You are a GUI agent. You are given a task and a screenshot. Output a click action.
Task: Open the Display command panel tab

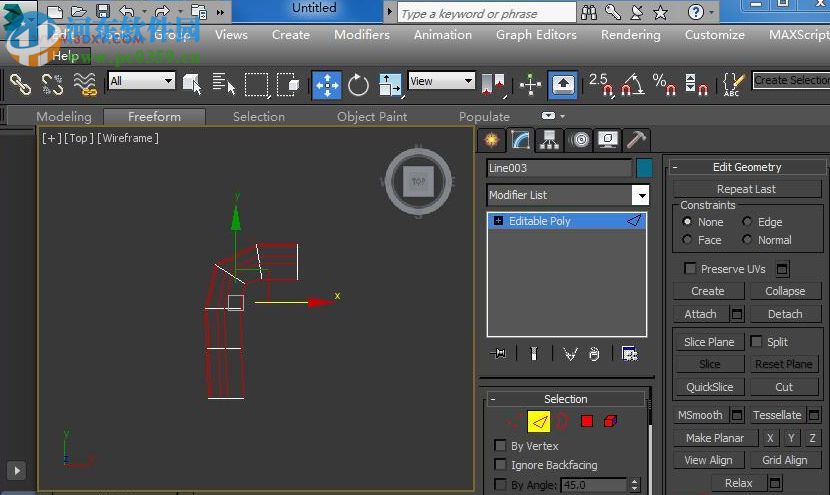608,140
